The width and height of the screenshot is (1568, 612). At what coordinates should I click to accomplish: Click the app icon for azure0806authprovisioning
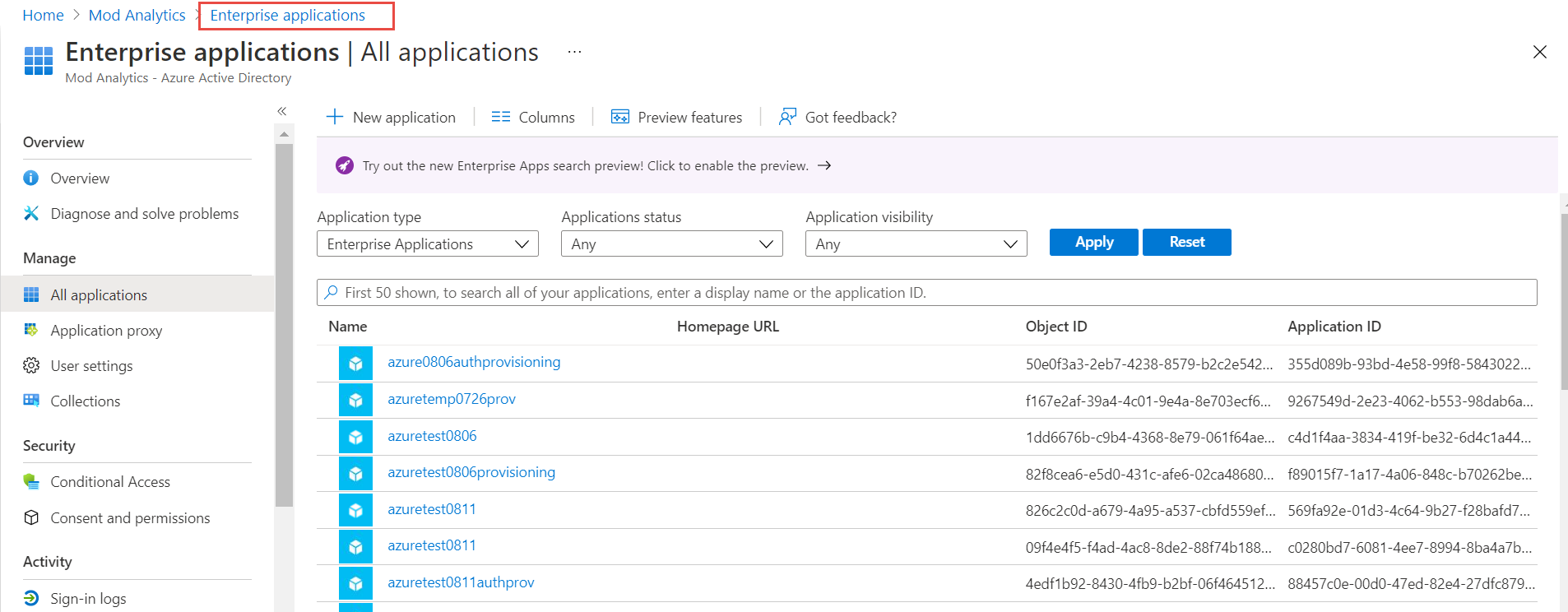[355, 363]
